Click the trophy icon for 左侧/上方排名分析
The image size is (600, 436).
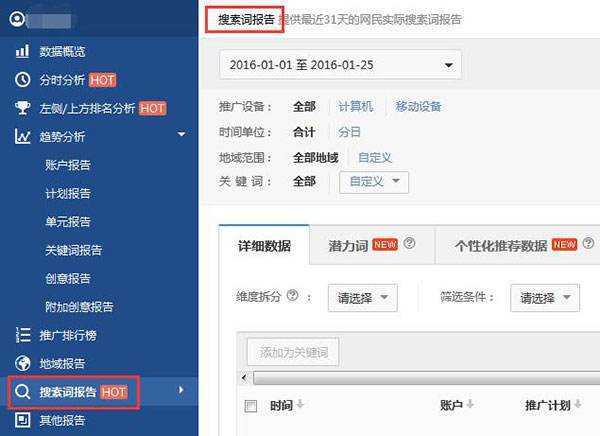coord(23,108)
